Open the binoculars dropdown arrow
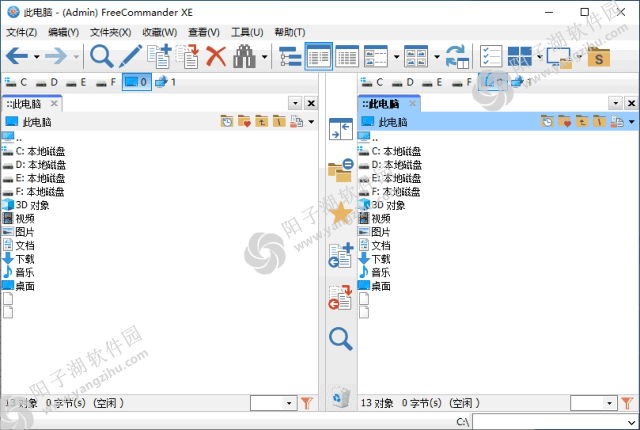The width and height of the screenshot is (640, 430). point(264,56)
